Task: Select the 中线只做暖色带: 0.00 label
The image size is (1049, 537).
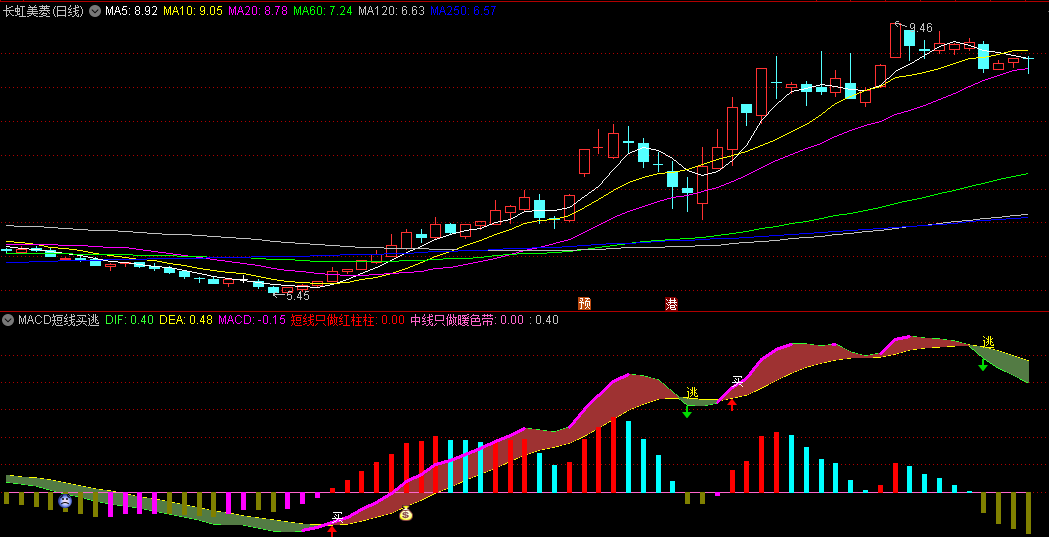Action: point(467,320)
